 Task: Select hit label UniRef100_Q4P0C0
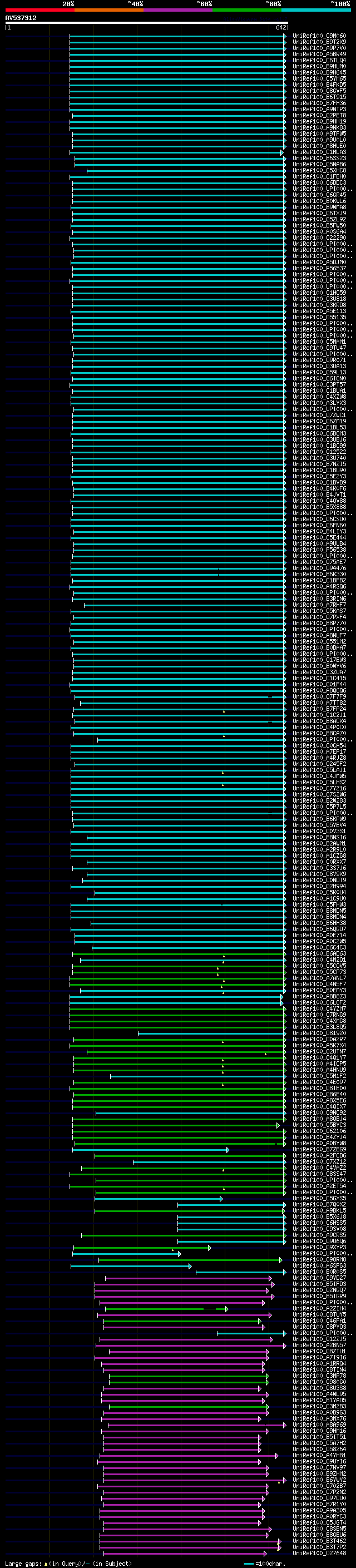(x=319, y=727)
